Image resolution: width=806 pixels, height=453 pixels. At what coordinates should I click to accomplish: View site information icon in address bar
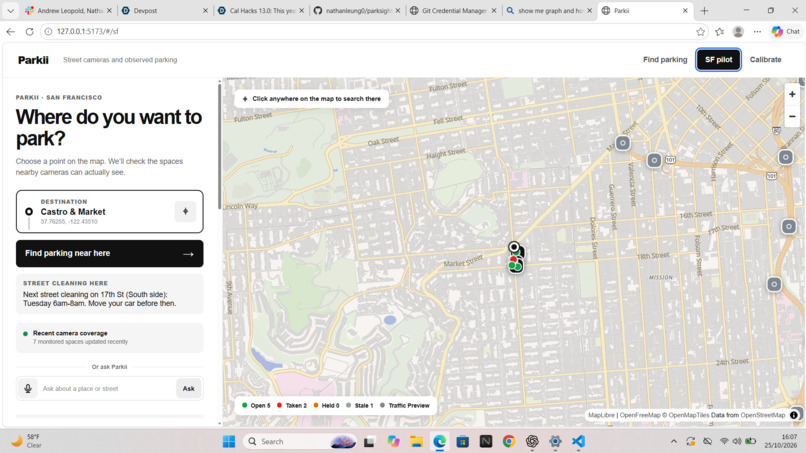(48, 31)
